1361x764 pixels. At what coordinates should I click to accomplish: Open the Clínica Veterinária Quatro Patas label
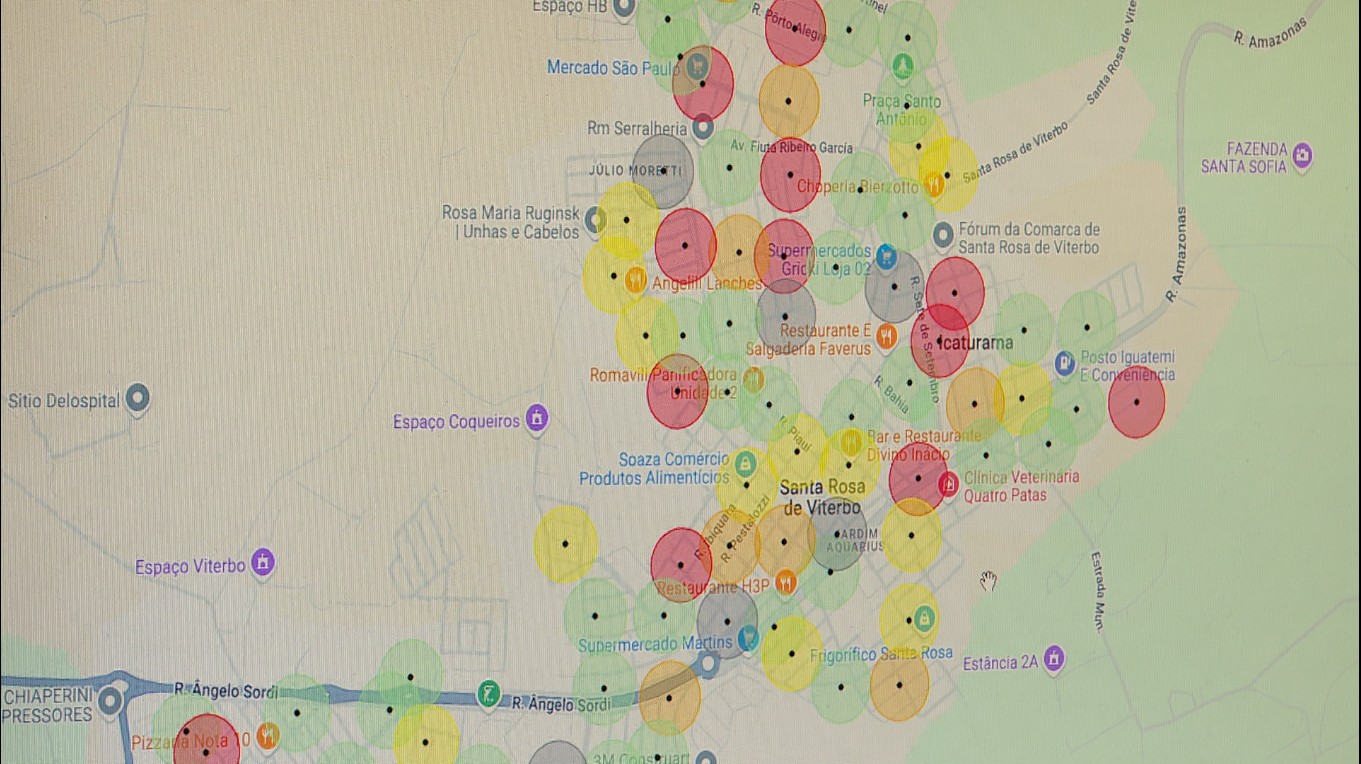1021,486
